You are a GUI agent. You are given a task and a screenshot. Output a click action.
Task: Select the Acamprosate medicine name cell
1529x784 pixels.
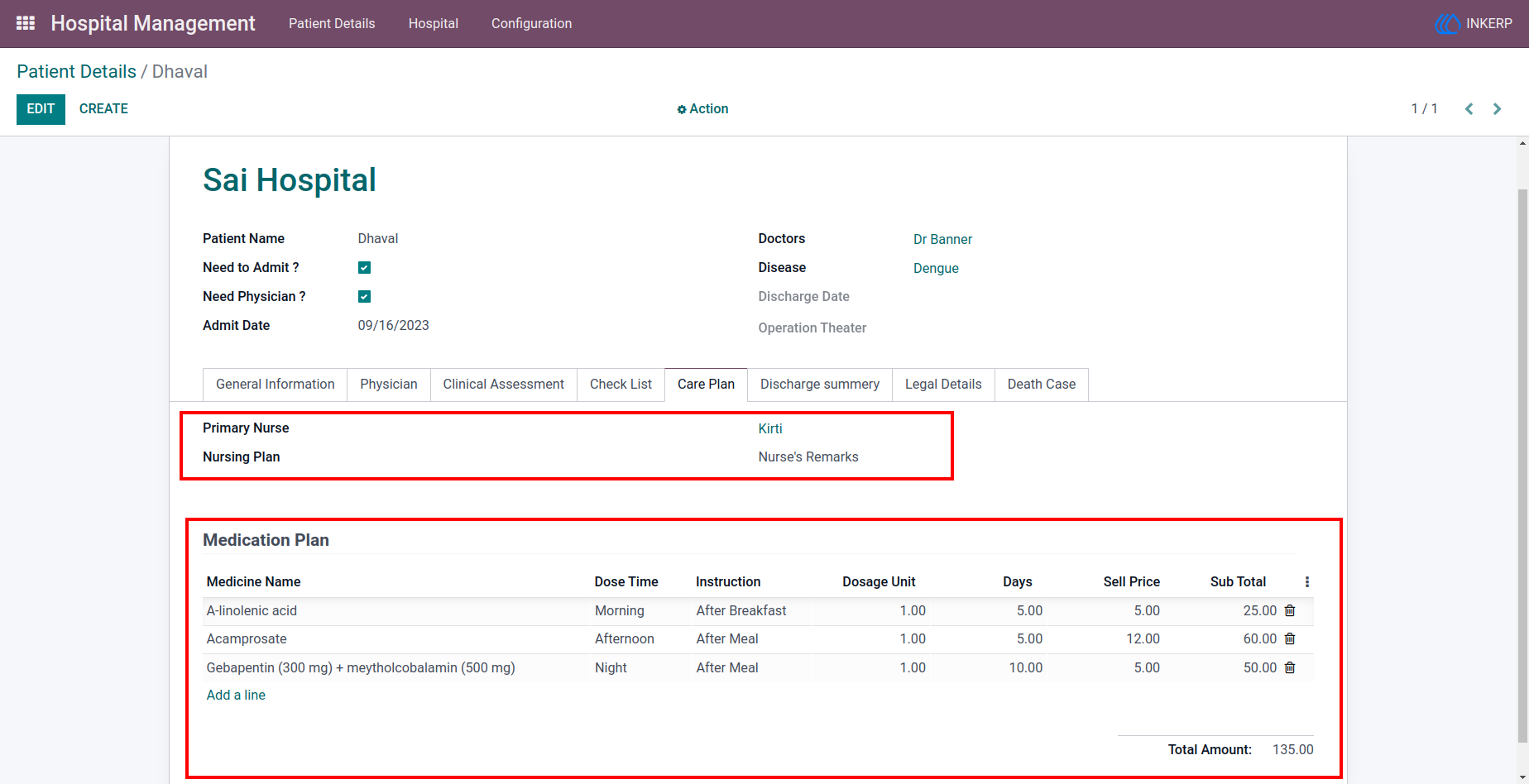coord(247,638)
